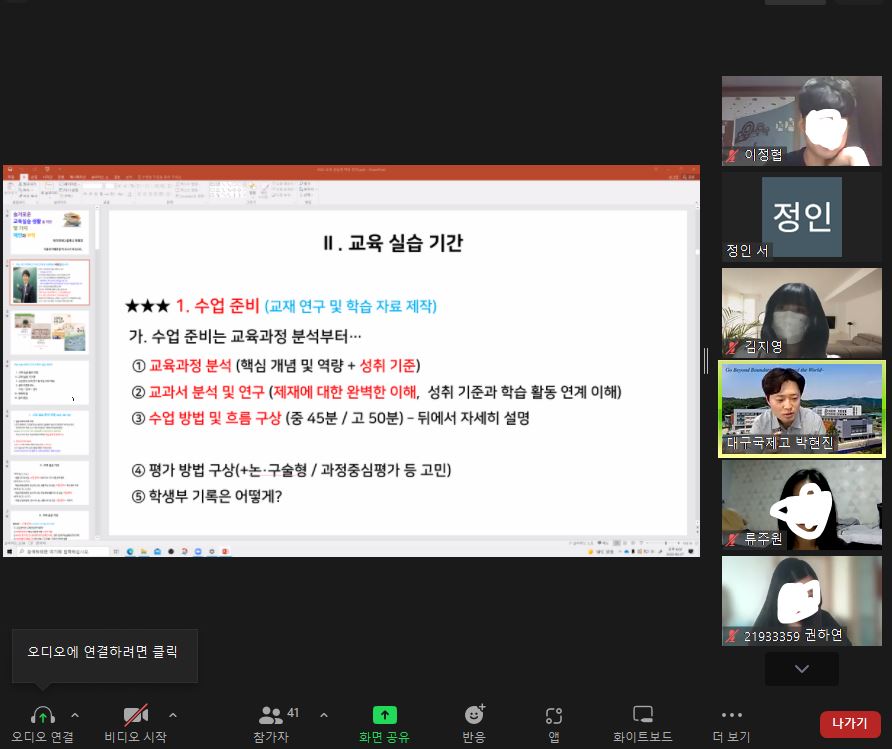Image resolution: width=892 pixels, height=749 pixels.
Task: Open the reactions smiley icon
Action: click(x=474, y=715)
